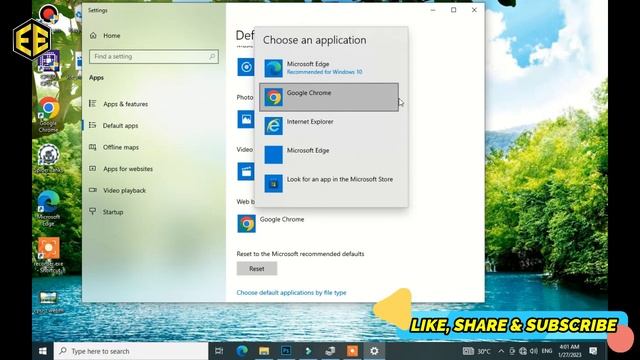Maximize the Settings window
The width and height of the screenshot is (640, 360).
(453, 10)
